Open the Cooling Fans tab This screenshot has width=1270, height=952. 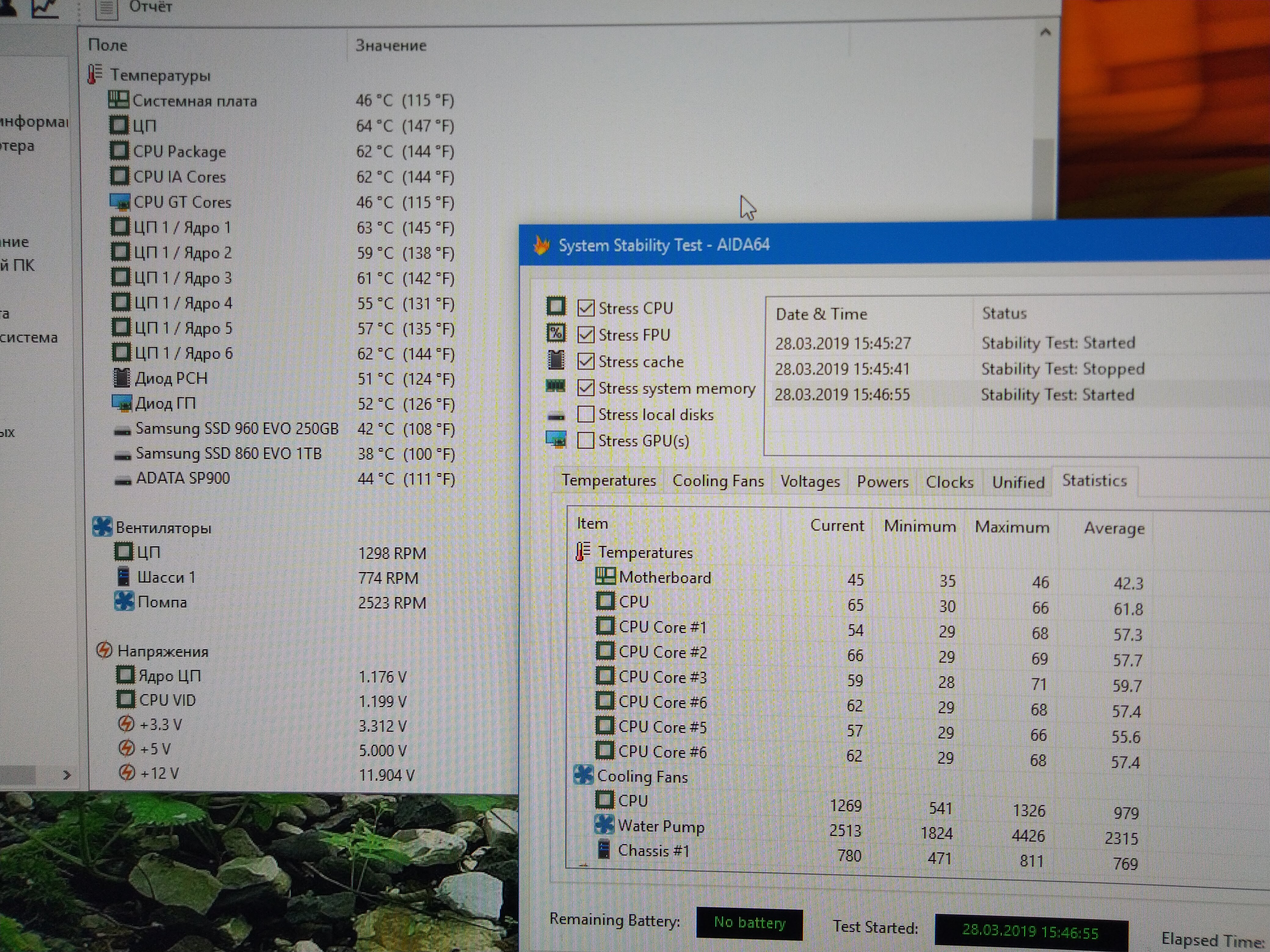[718, 481]
